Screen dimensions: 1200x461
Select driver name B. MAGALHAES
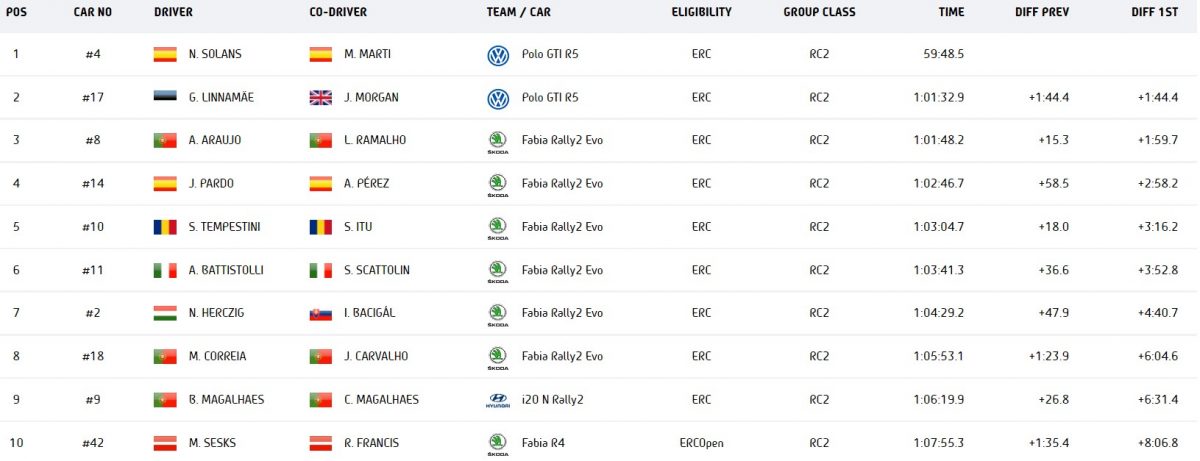pyautogui.click(x=226, y=400)
